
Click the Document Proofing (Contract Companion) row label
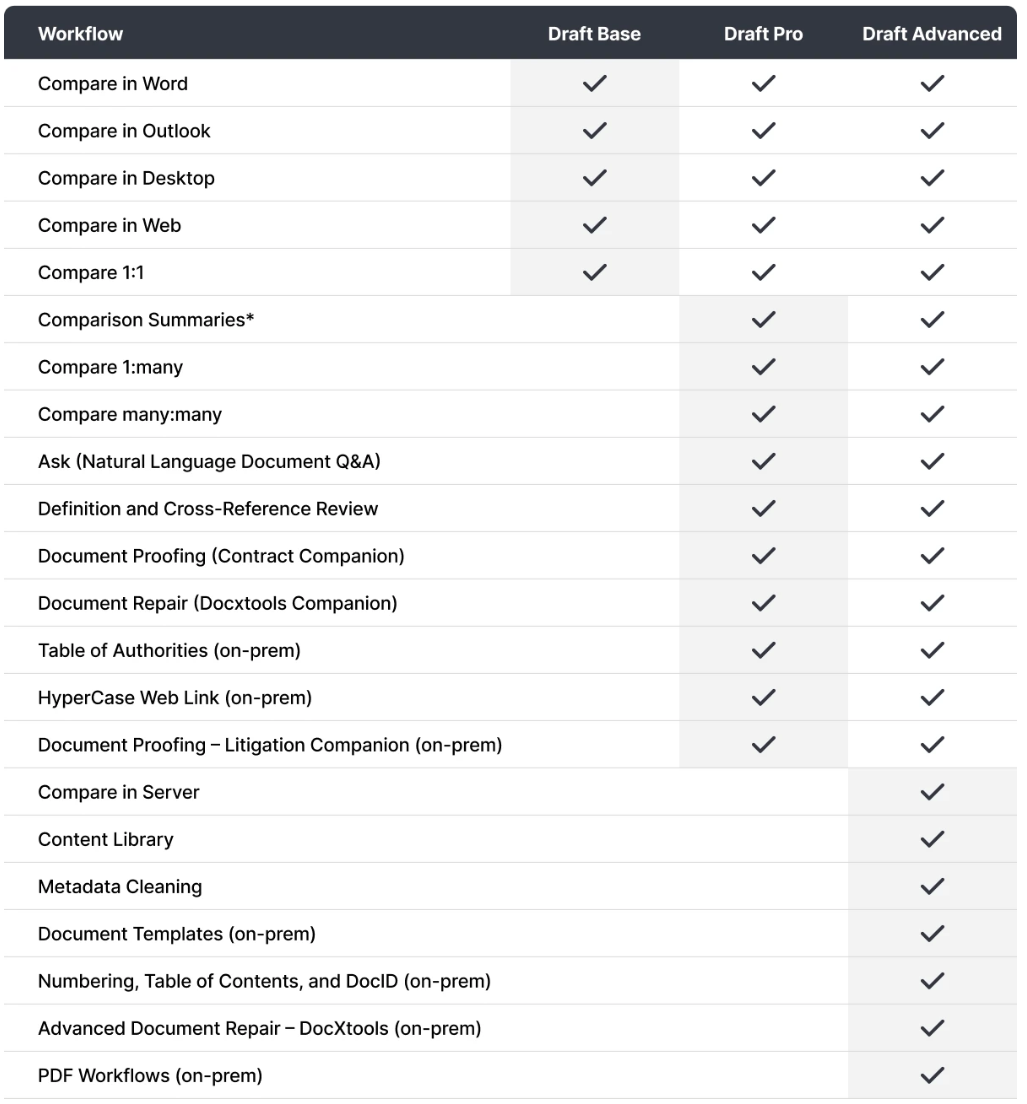tap(221, 556)
